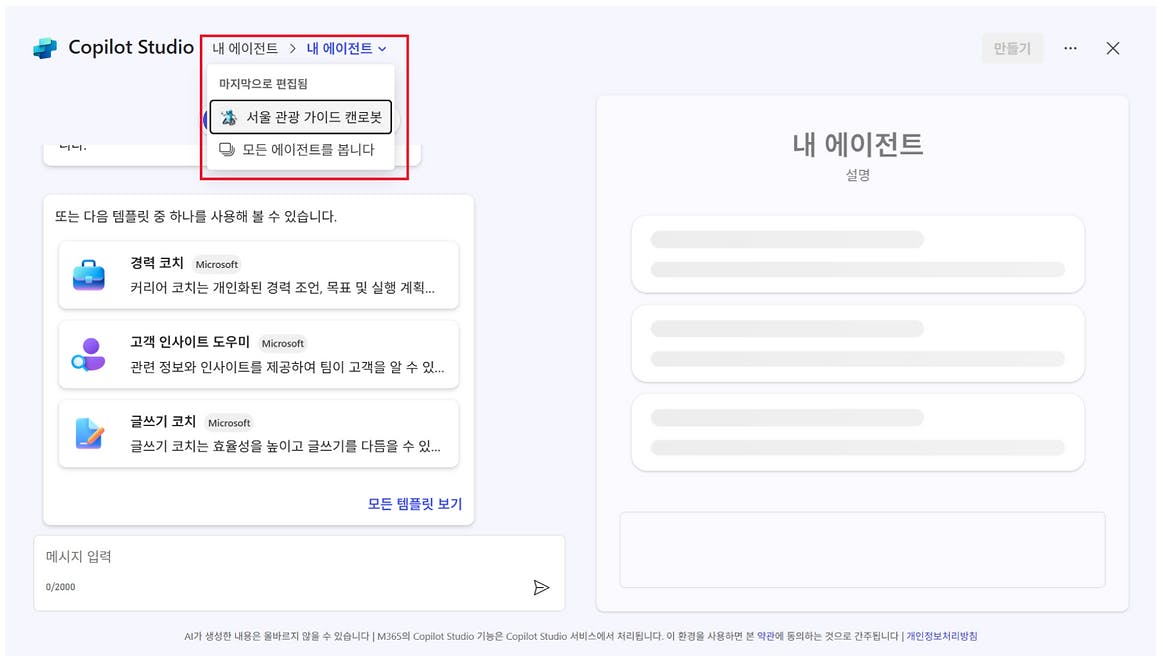
Task: Select the first 내 에이전트 breadcrumb item
Action: click(x=245, y=48)
